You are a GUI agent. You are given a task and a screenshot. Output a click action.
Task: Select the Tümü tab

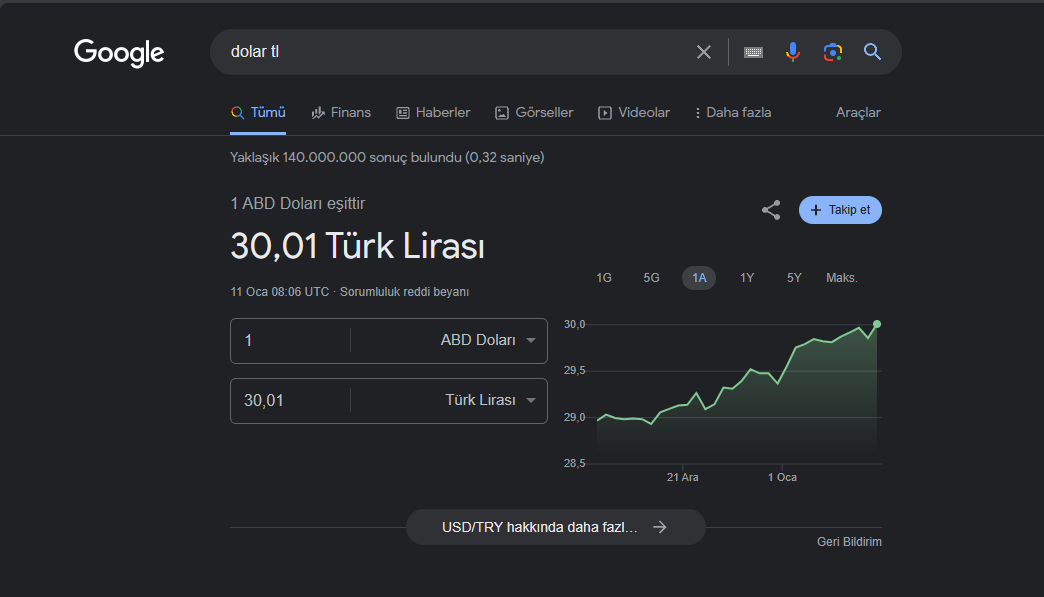pyautogui.click(x=258, y=112)
